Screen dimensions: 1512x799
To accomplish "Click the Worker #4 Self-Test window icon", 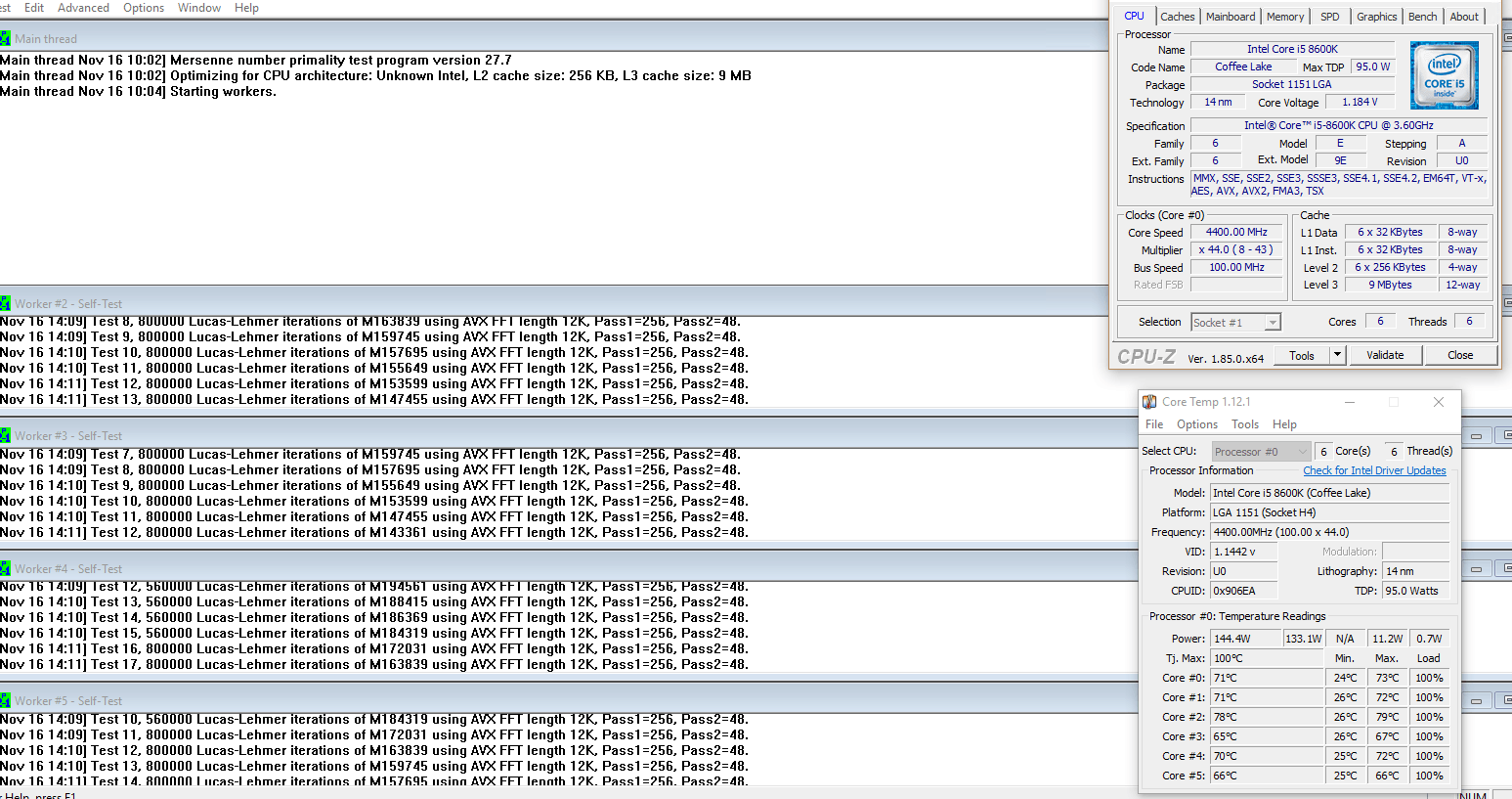I will 5,568.
